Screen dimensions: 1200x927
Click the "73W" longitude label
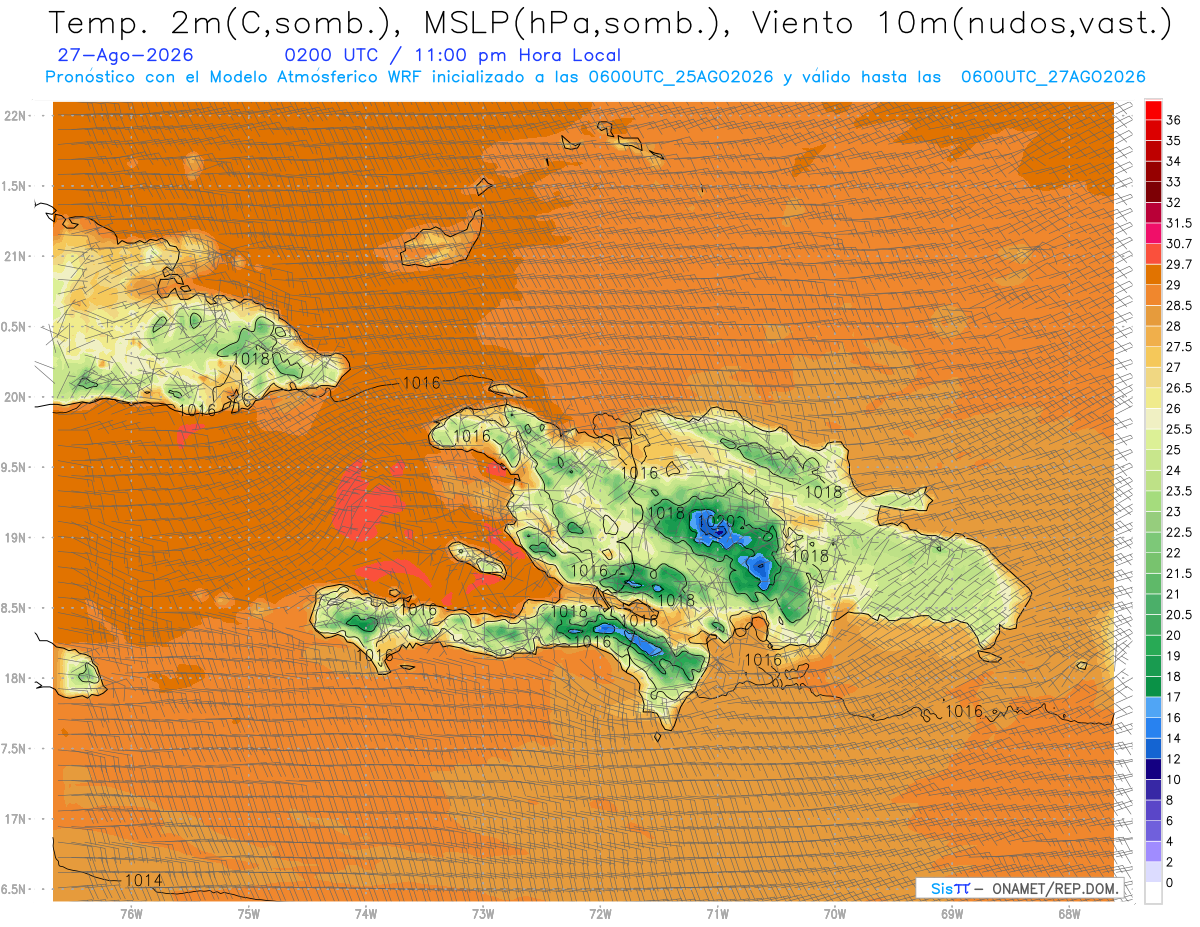(x=483, y=914)
